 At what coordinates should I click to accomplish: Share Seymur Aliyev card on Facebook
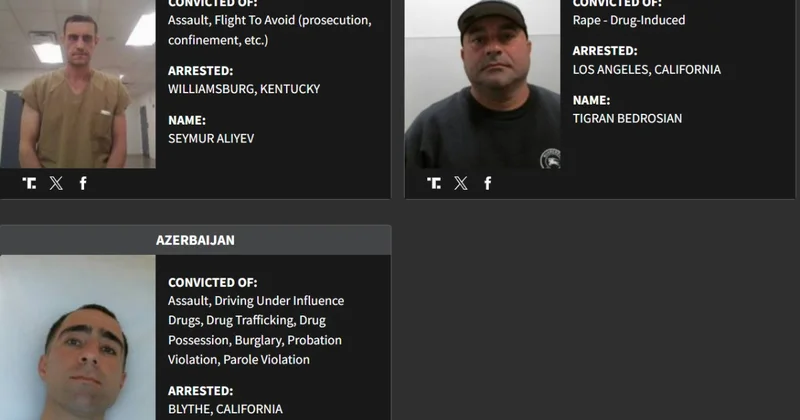83,183
